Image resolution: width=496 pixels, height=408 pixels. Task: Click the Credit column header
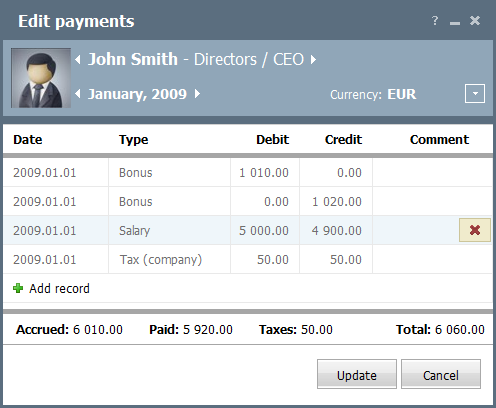click(x=343, y=140)
